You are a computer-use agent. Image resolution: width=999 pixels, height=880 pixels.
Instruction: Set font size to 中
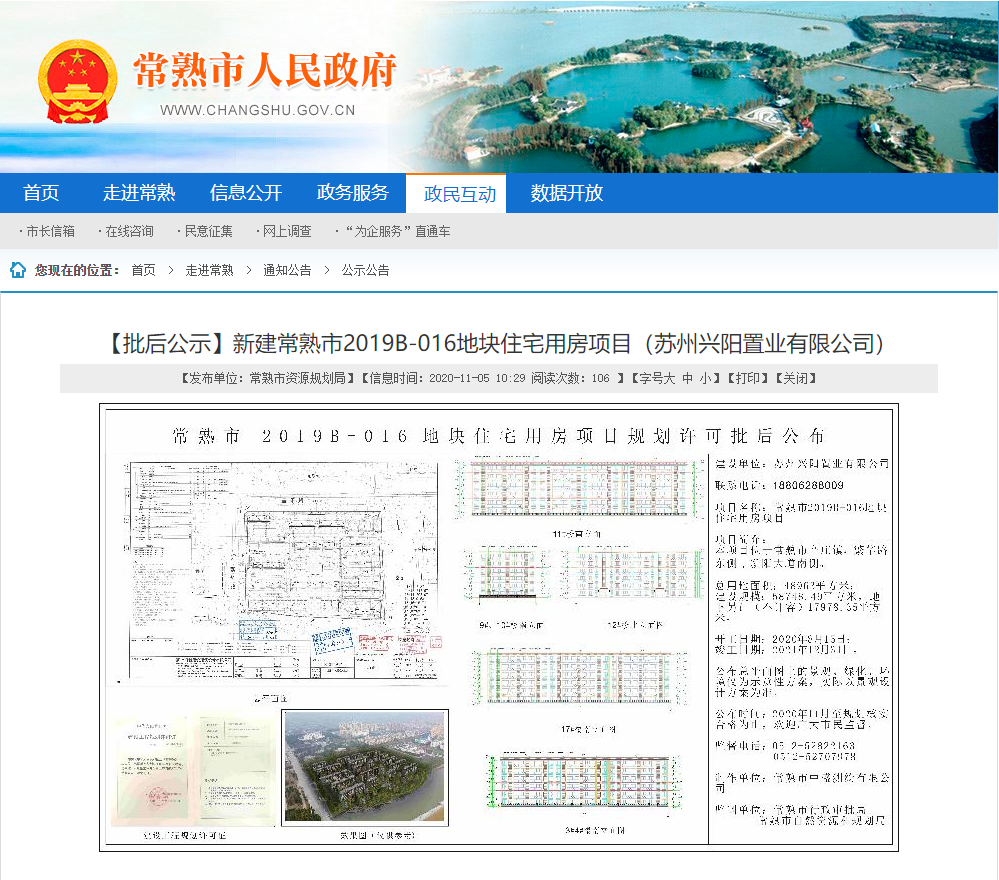click(687, 379)
